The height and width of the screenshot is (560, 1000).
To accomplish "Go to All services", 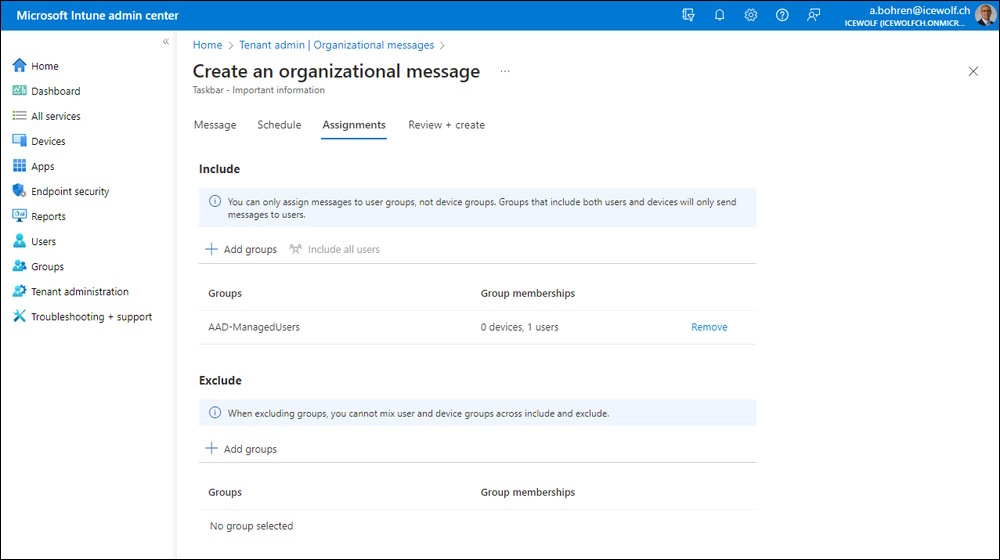I will click(x=55, y=116).
